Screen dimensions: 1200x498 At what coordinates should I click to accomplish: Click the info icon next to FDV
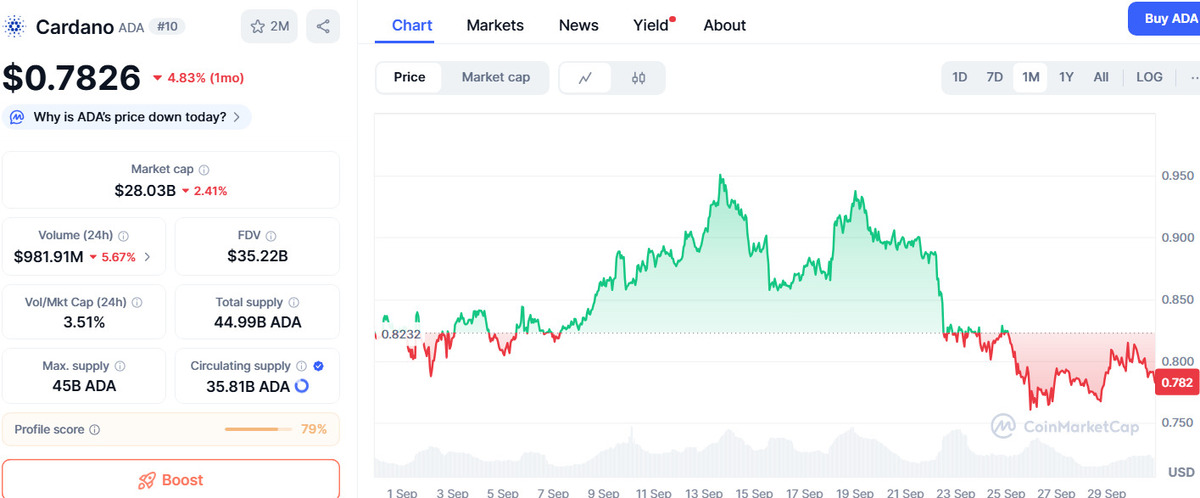[270, 236]
